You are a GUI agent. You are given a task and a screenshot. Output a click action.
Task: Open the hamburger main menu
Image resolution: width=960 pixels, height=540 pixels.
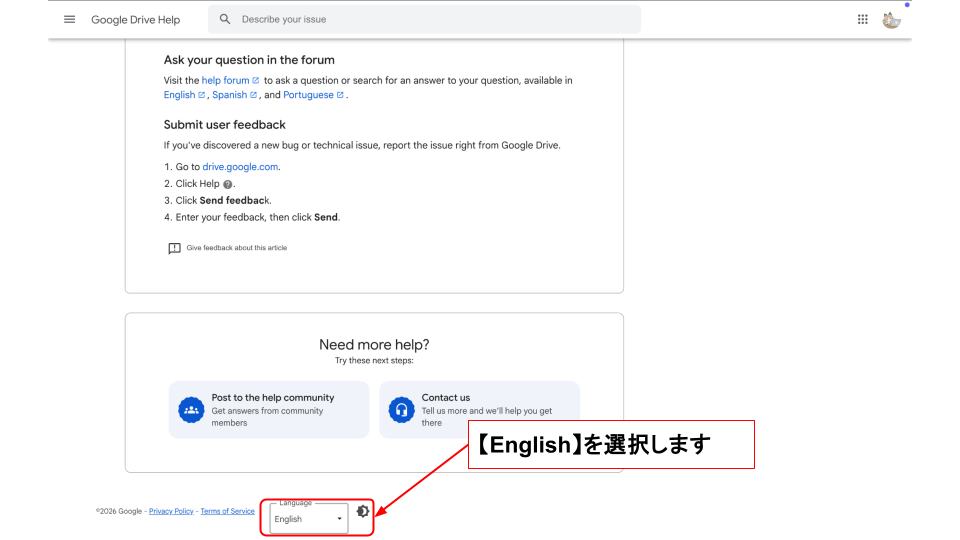pos(69,19)
